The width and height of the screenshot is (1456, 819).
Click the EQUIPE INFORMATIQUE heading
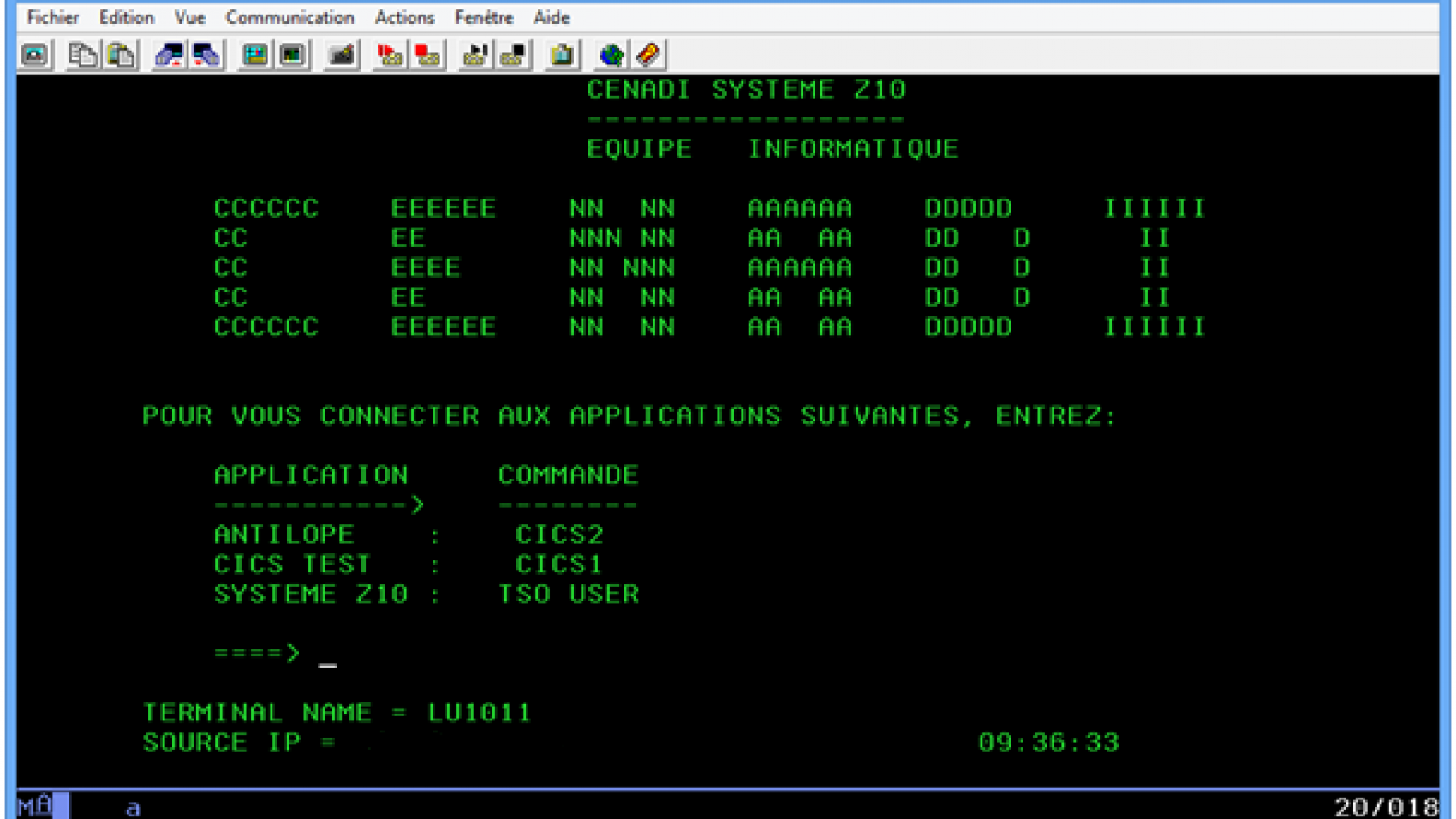pos(773,149)
